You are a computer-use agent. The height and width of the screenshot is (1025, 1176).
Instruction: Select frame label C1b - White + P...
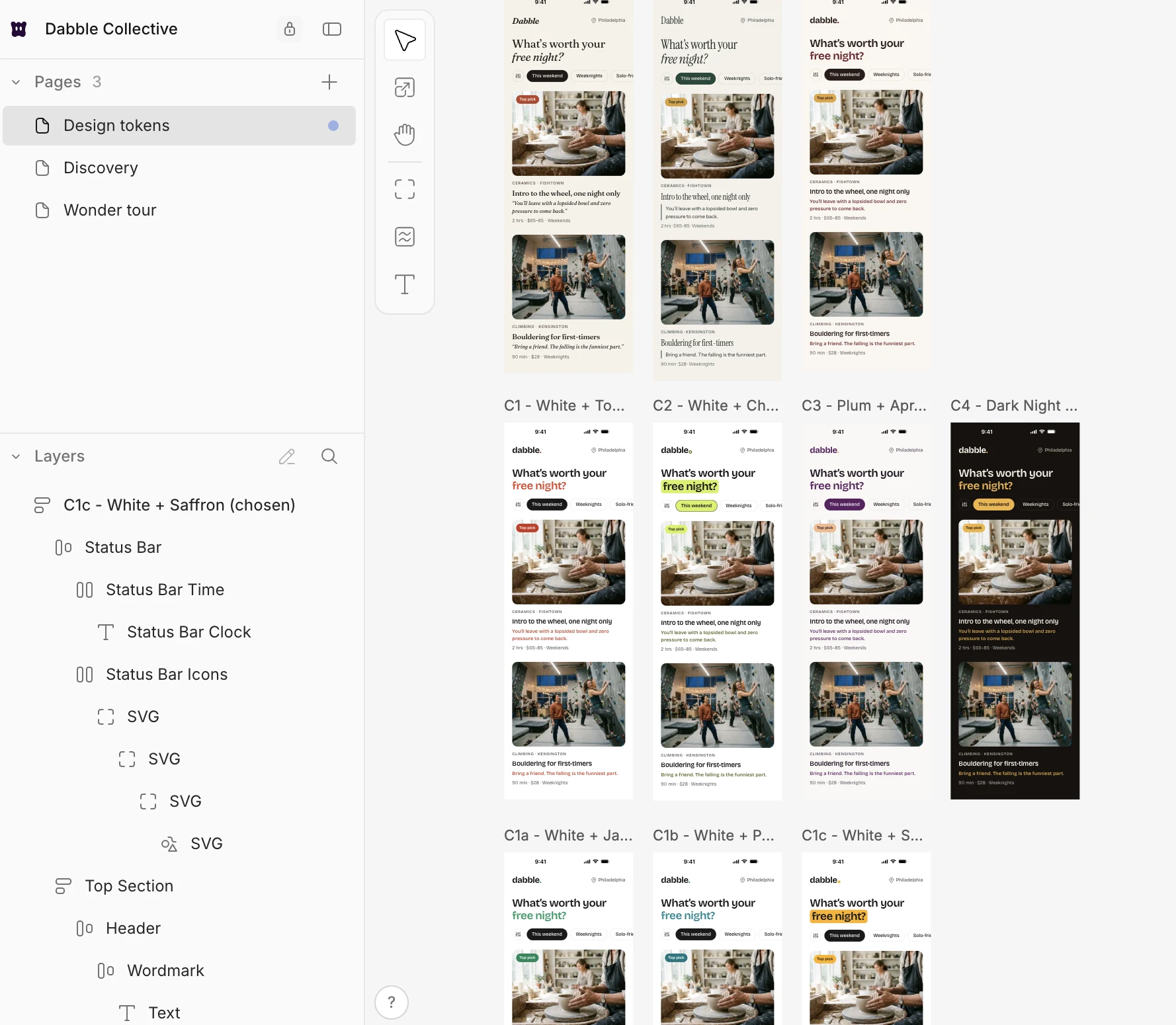pos(713,835)
